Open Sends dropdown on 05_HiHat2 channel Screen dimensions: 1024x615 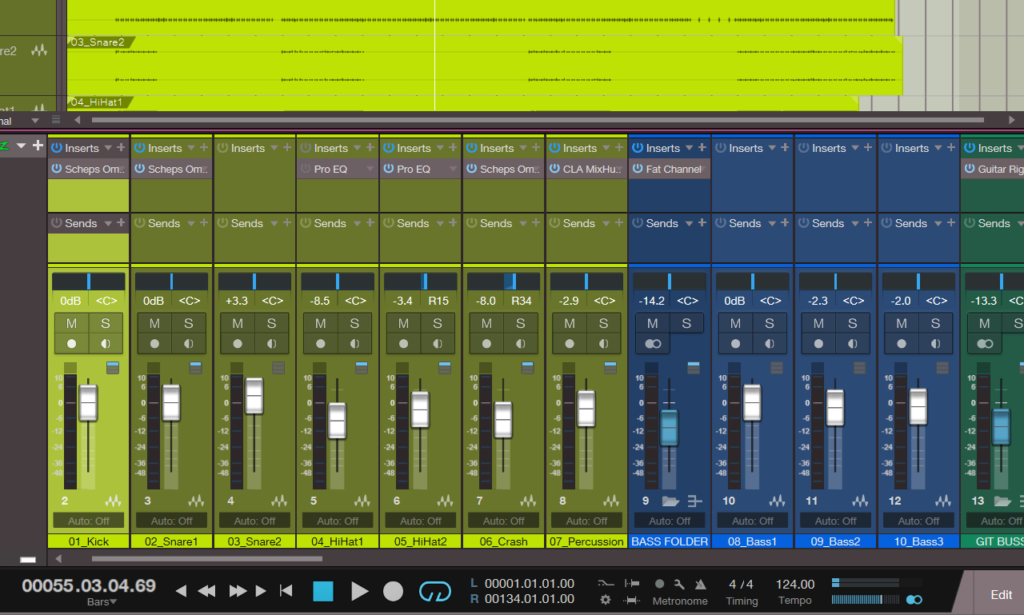click(x=436, y=223)
